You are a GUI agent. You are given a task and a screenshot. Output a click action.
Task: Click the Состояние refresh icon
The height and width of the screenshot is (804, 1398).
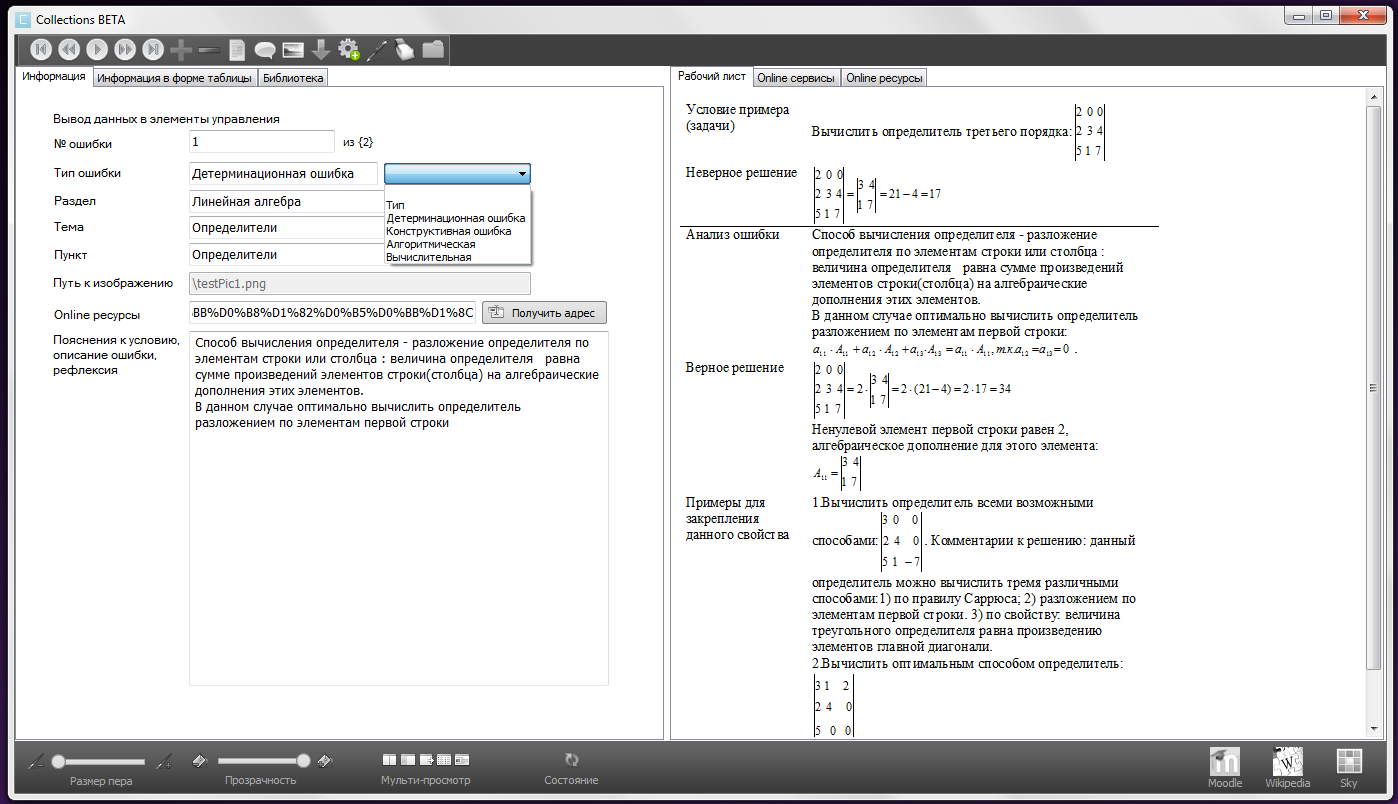pyautogui.click(x=572, y=760)
